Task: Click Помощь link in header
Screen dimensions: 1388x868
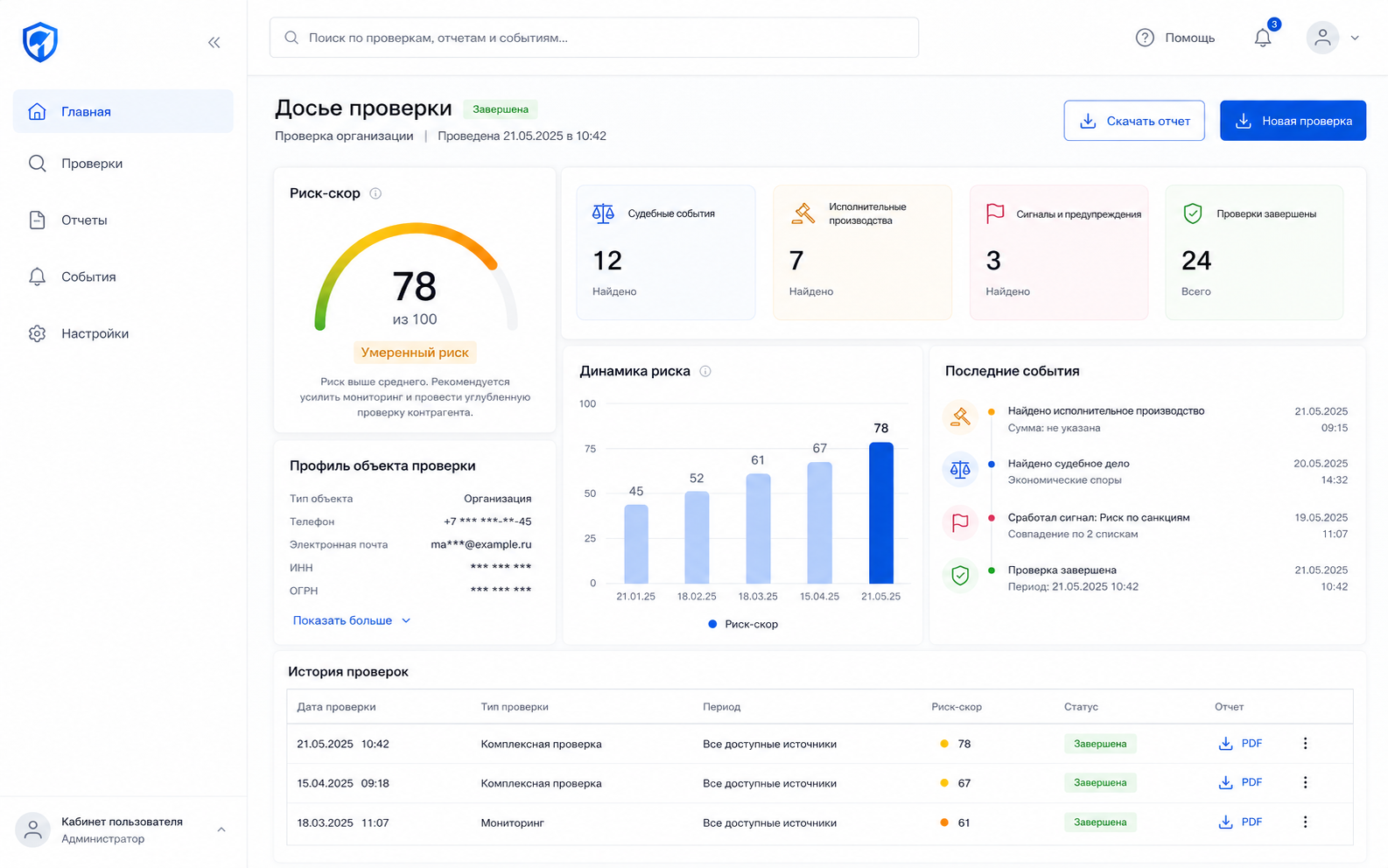Action: pos(1189,38)
